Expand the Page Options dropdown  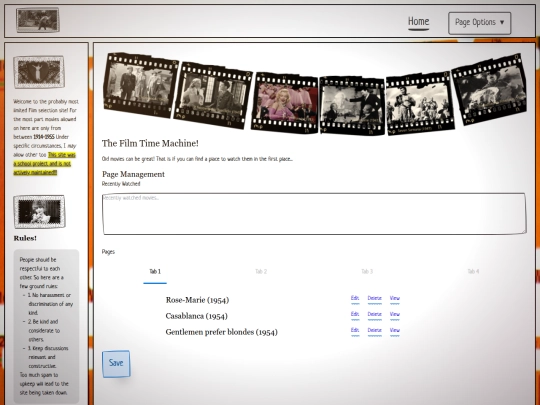(479, 23)
